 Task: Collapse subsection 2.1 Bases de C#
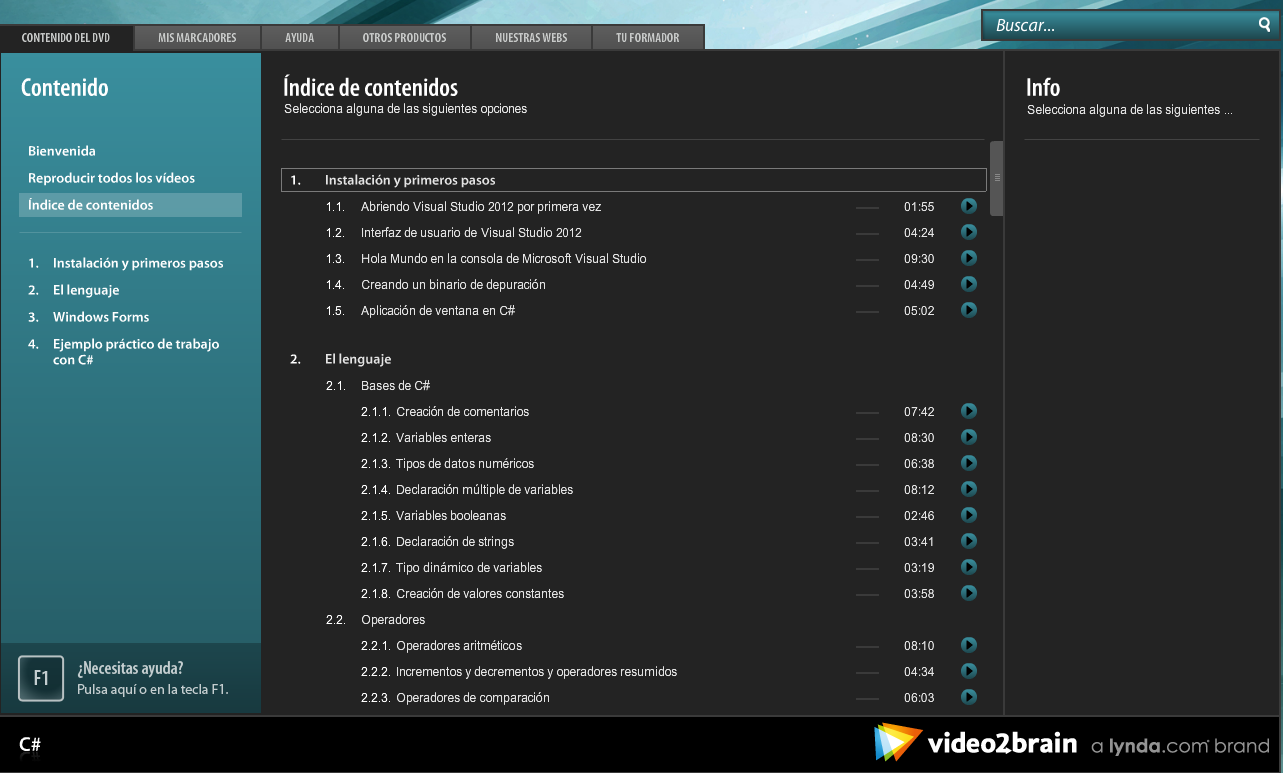point(395,385)
